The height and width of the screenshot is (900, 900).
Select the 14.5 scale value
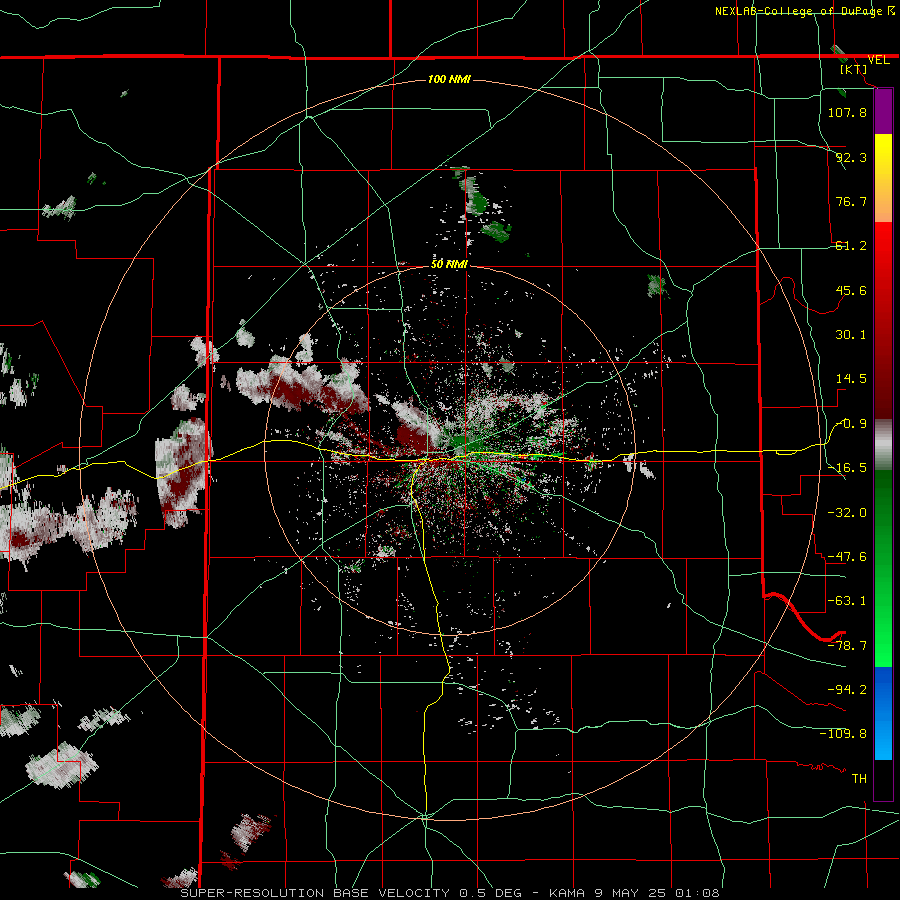tap(851, 379)
